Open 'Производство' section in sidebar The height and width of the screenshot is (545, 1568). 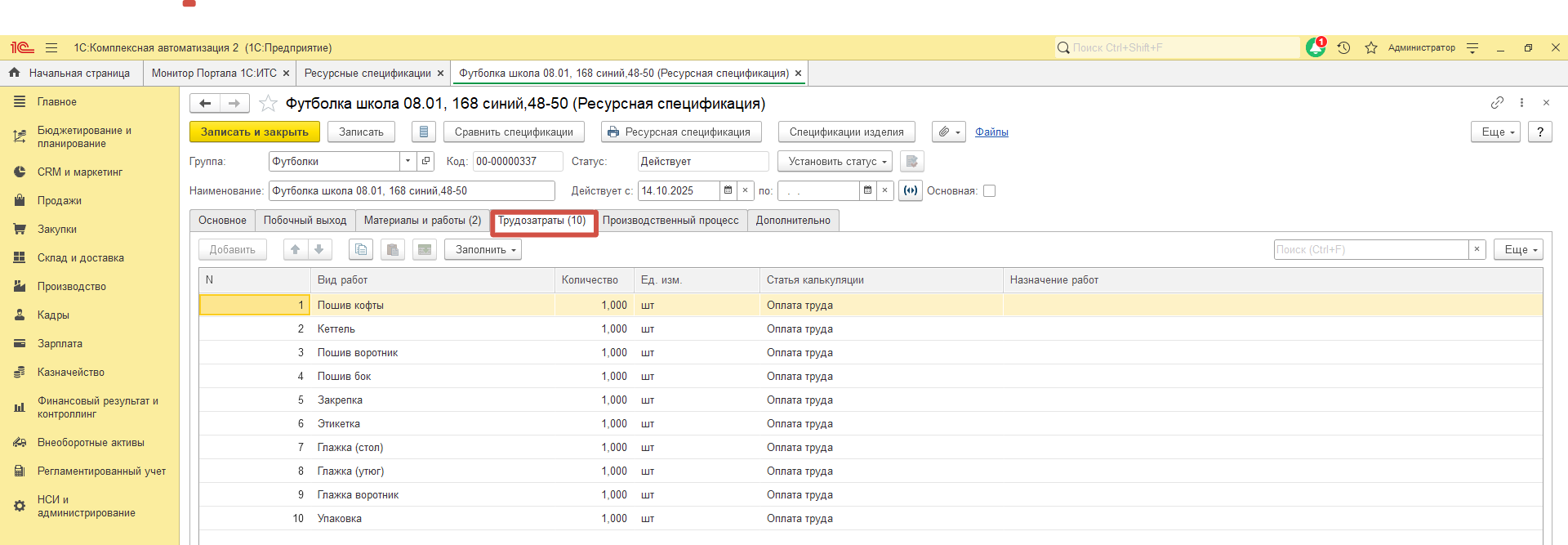(72, 287)
